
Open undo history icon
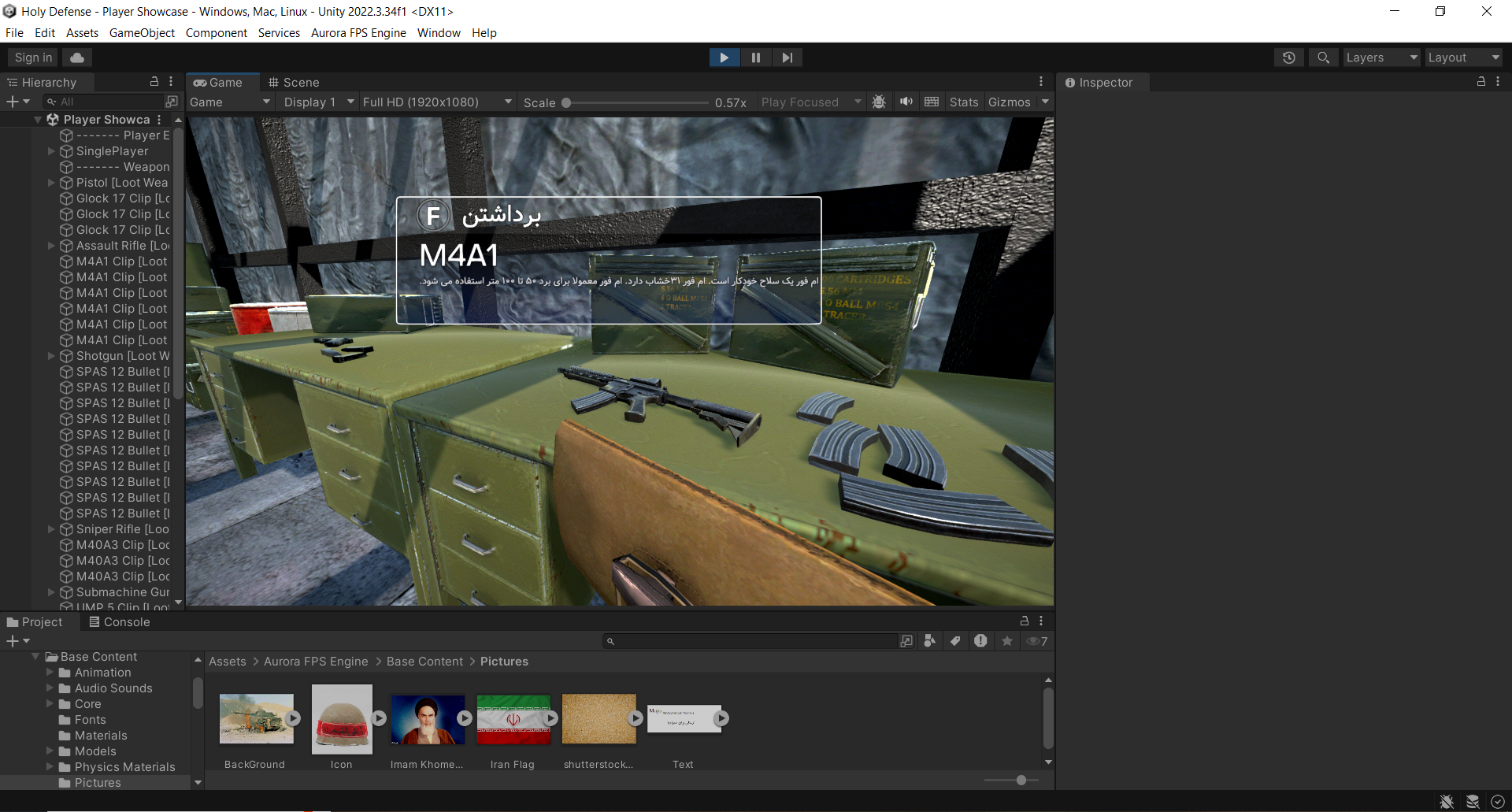pyautogui.click(x=1289, y=57)
